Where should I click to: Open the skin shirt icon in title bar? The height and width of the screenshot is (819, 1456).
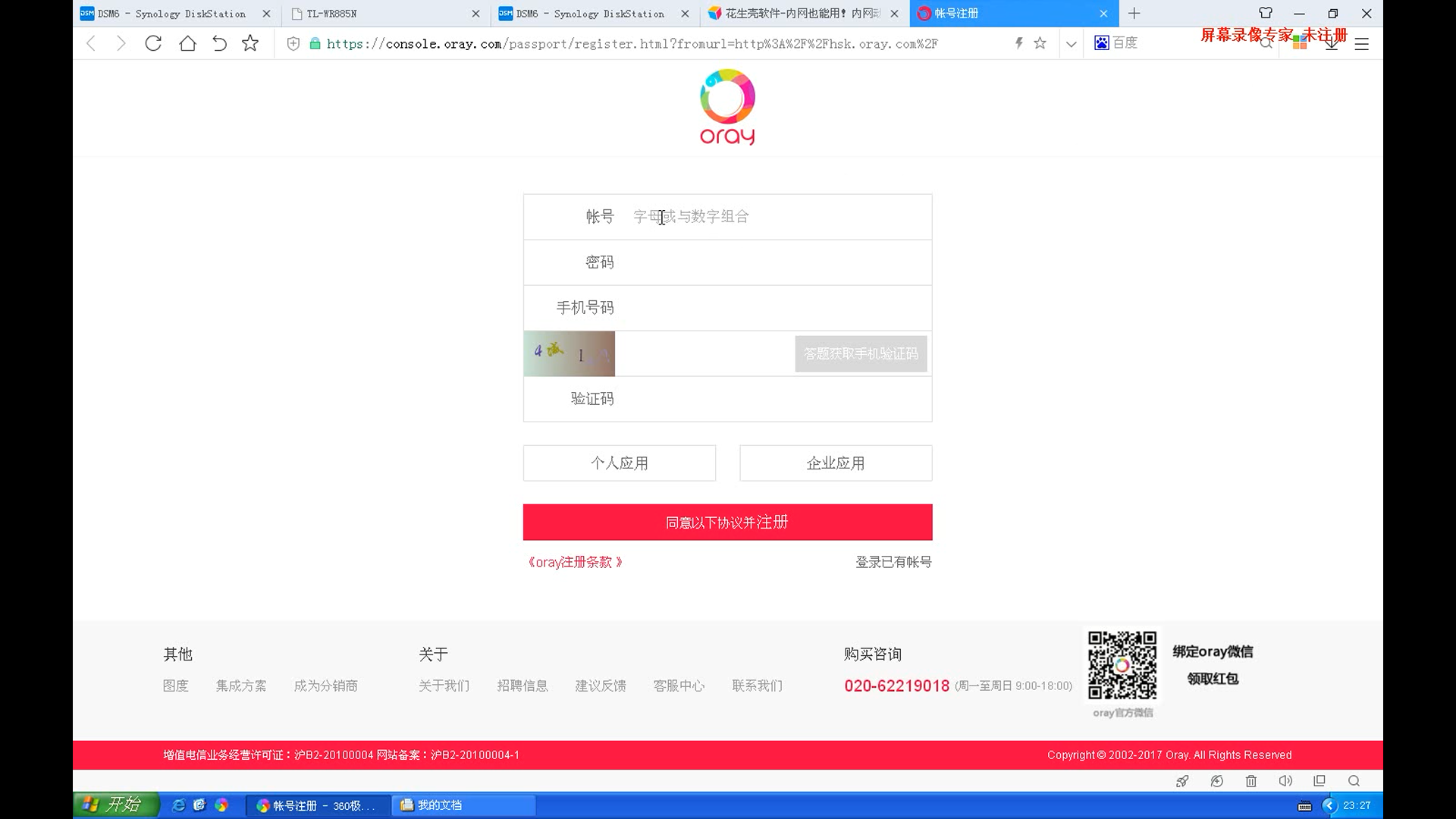tap(1266, 13)
